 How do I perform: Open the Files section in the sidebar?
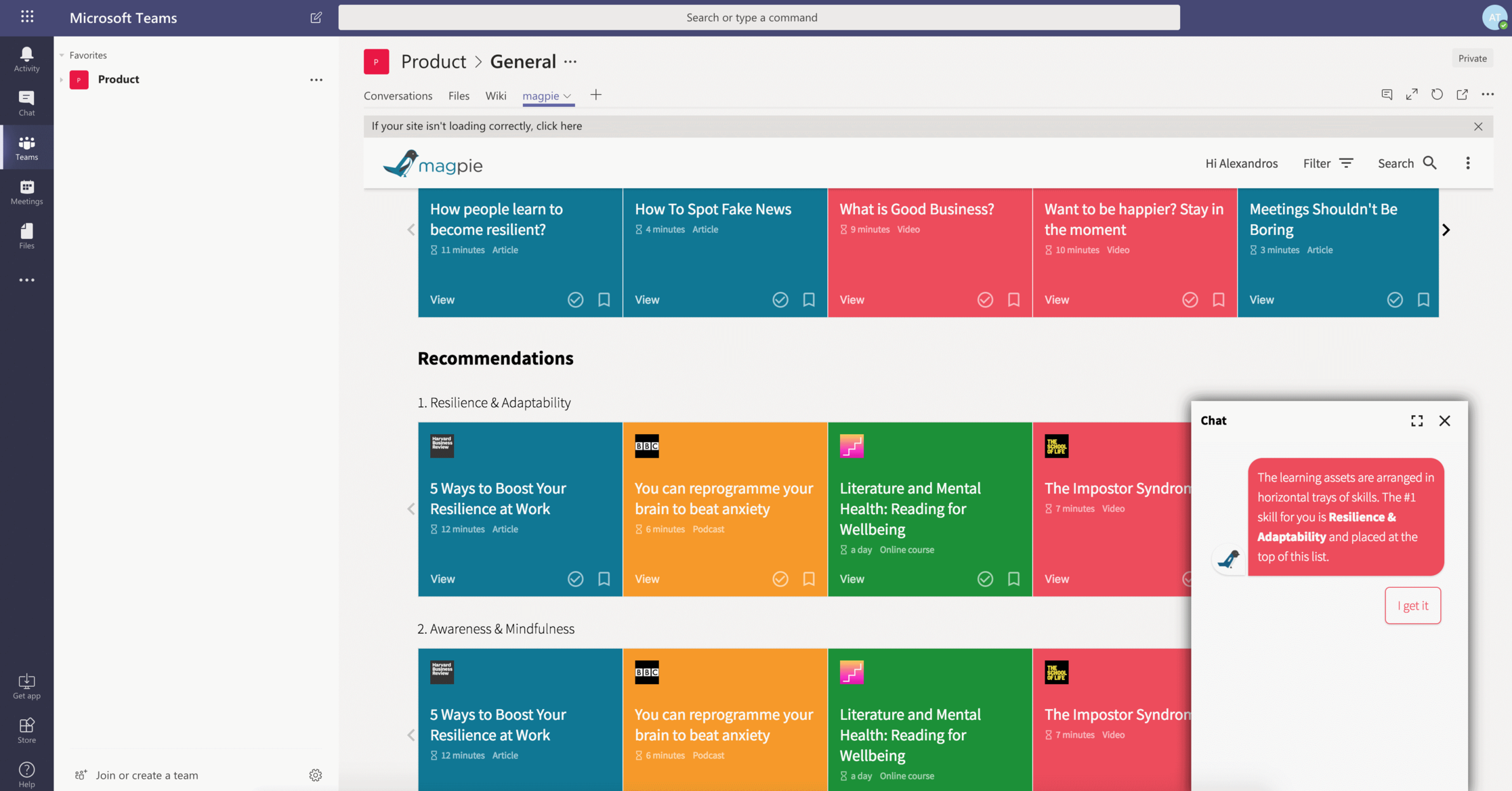tap(26, 235)
